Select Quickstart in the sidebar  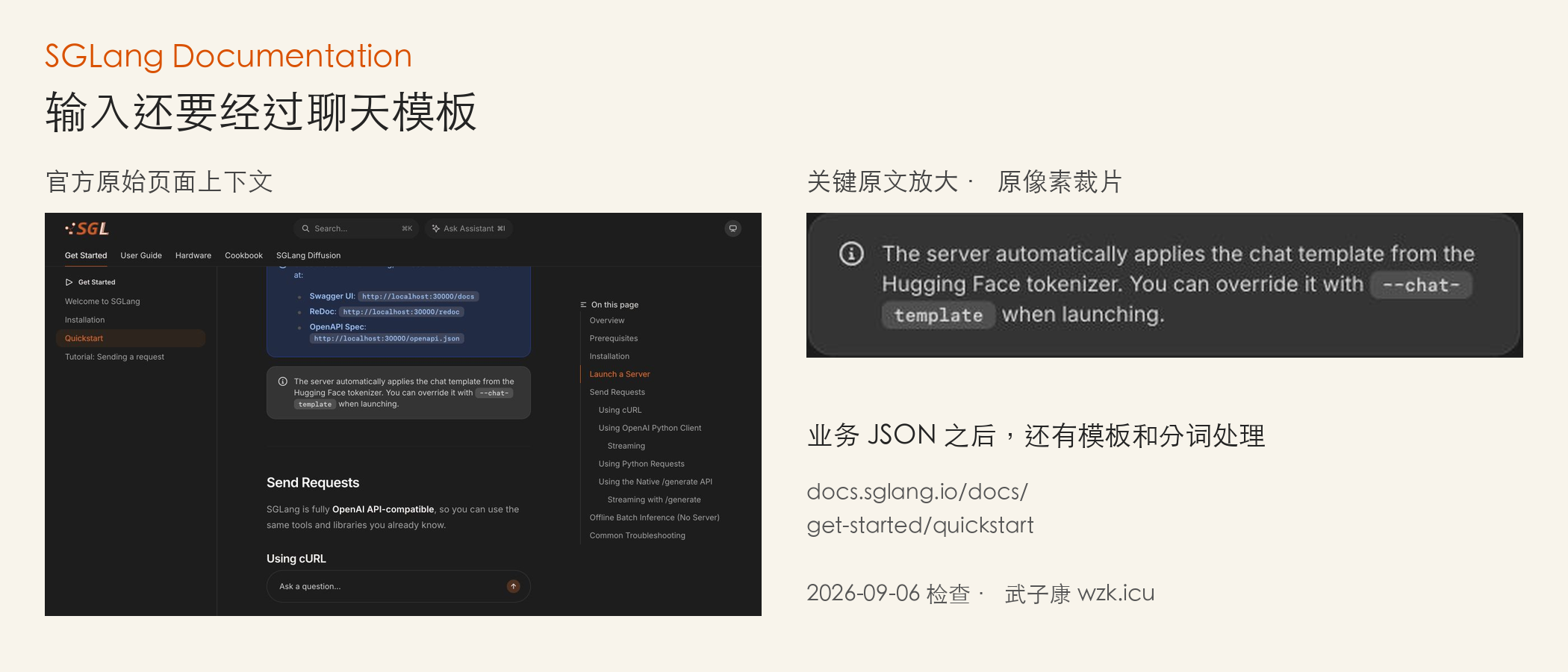(131, 338)
